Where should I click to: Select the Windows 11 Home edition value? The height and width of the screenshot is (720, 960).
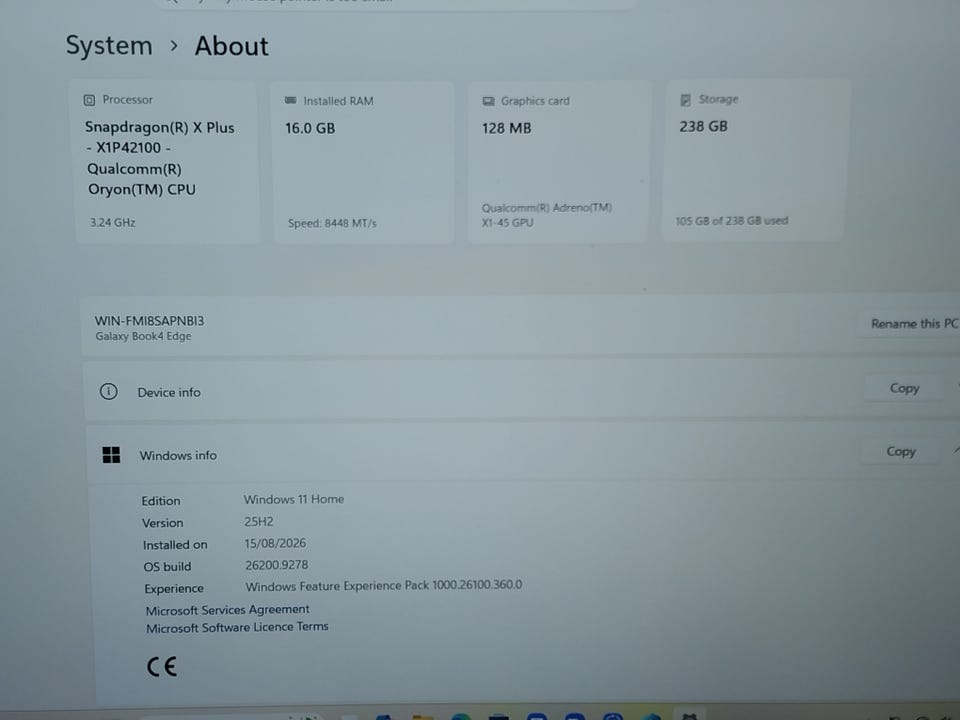[x=294, y=499]
